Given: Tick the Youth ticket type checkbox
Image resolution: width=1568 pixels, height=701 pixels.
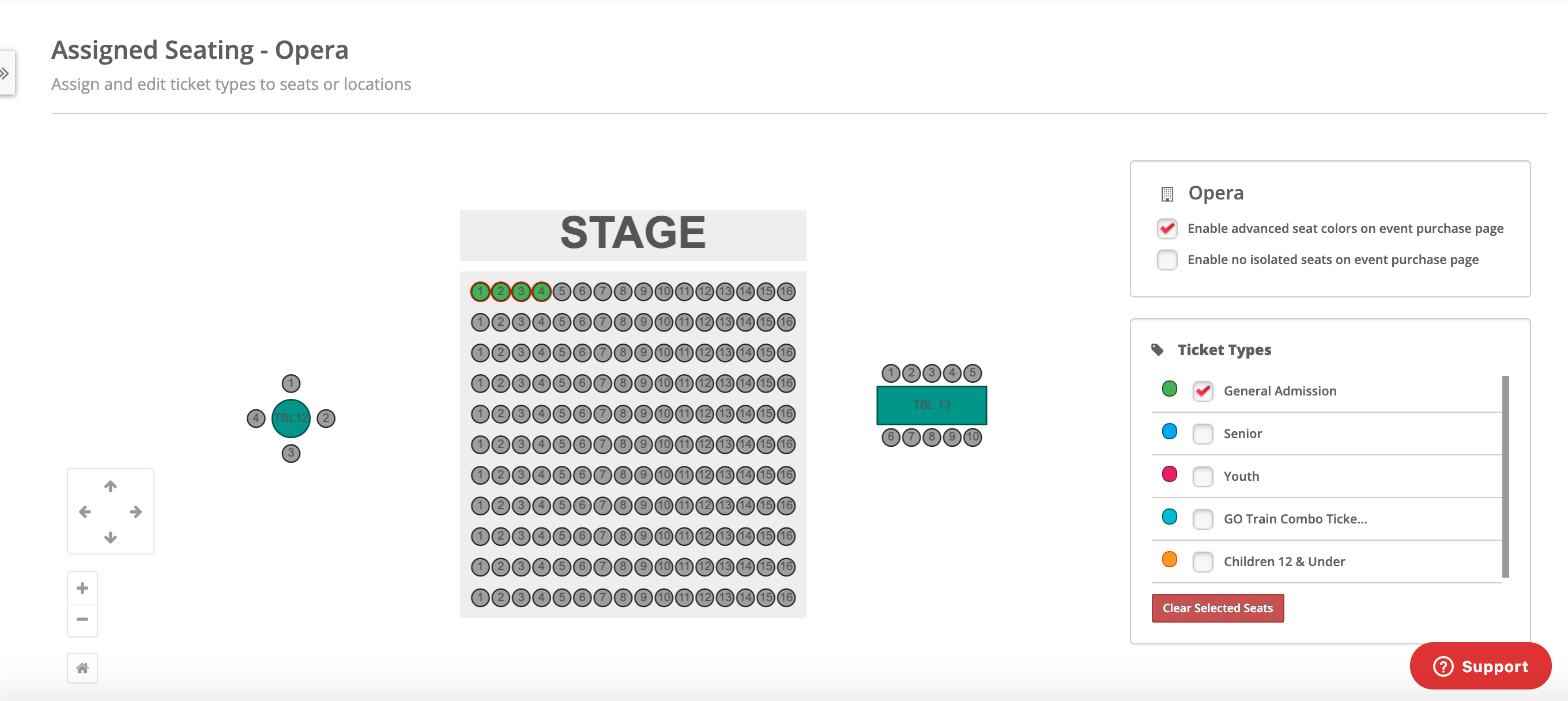Looking at the screenshot, I should [x=1202, y=476].
